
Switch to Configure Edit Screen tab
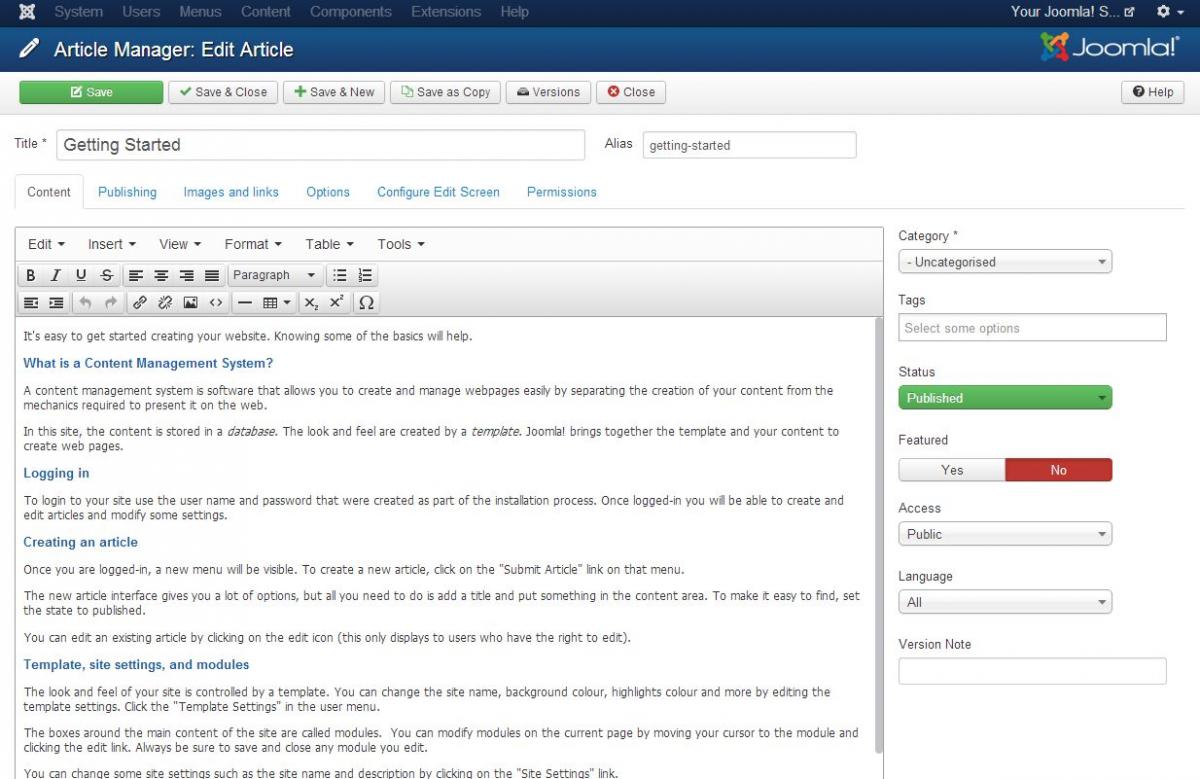pyautogui.click(x=438, y=192)
